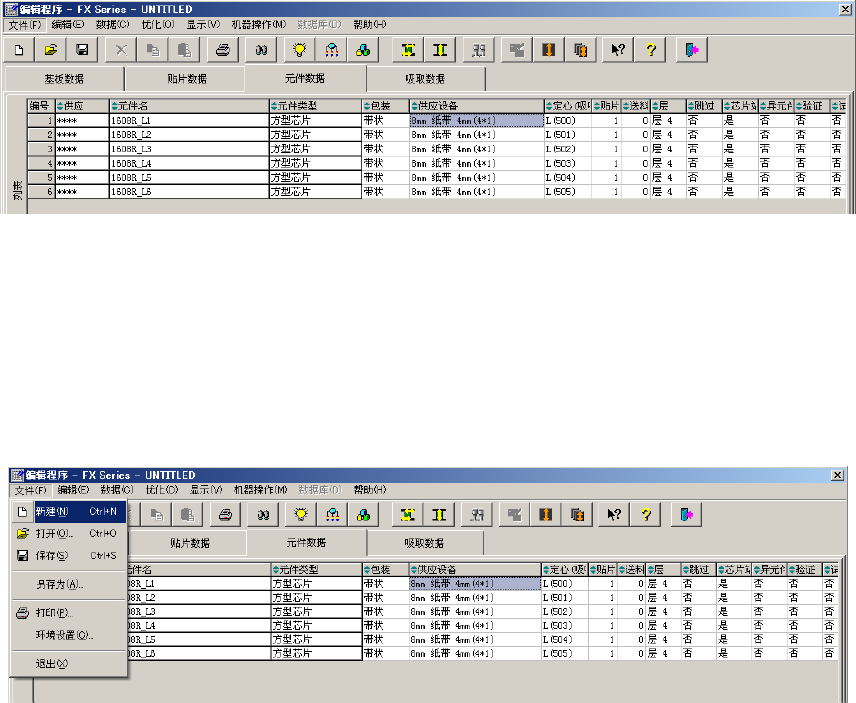Click the Paste clipboard icon in the lower window toolbar
The image size is (856, 703).
(188, 515)
